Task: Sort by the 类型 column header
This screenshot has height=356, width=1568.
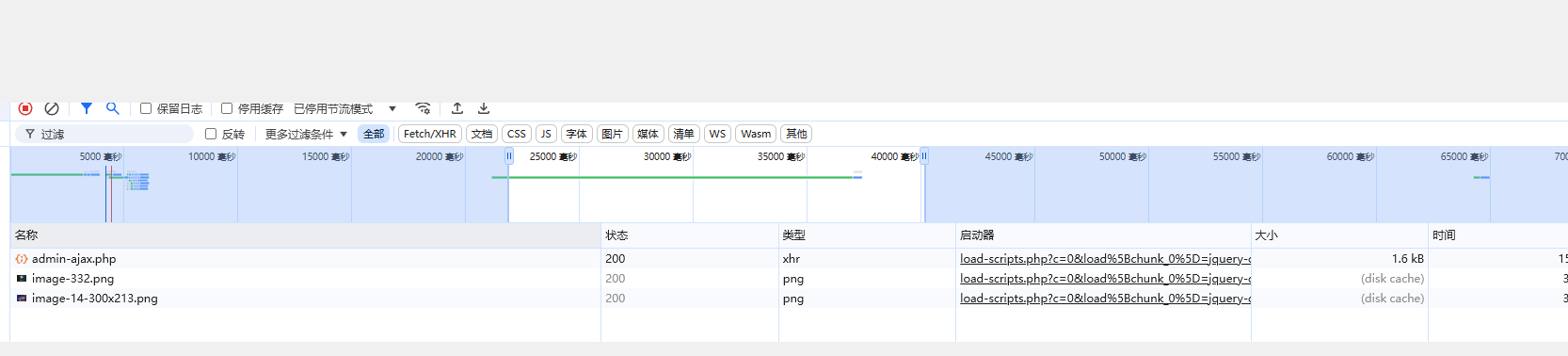Action: click(x=867, y=235)
